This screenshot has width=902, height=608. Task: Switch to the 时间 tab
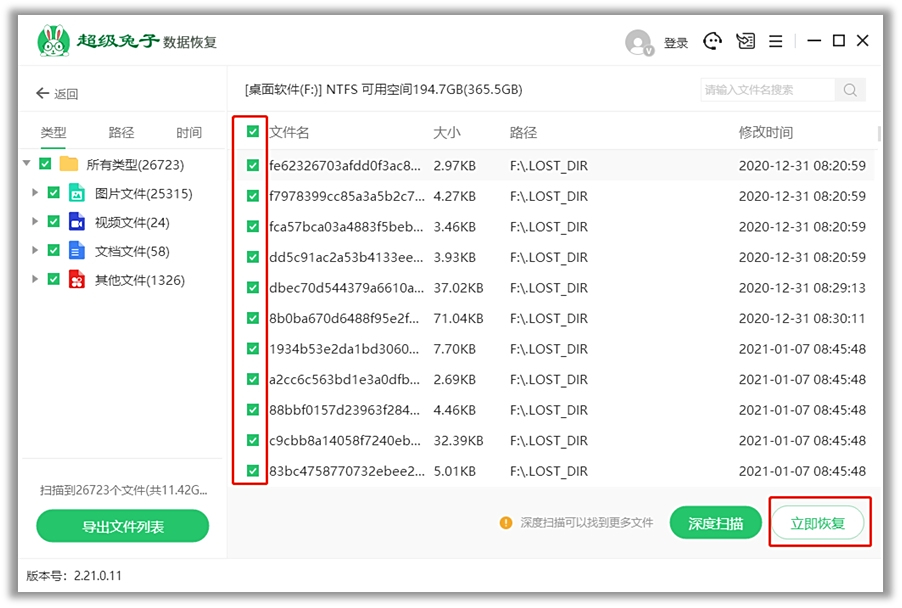point(189,133)
